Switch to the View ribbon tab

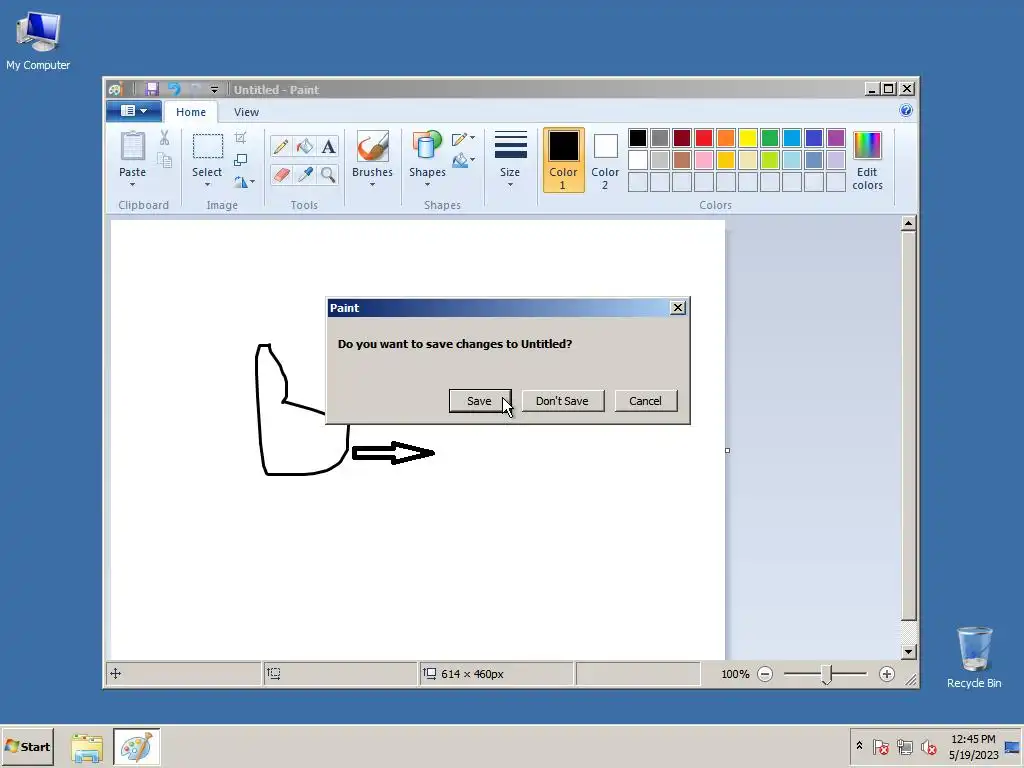coord(246,112)
